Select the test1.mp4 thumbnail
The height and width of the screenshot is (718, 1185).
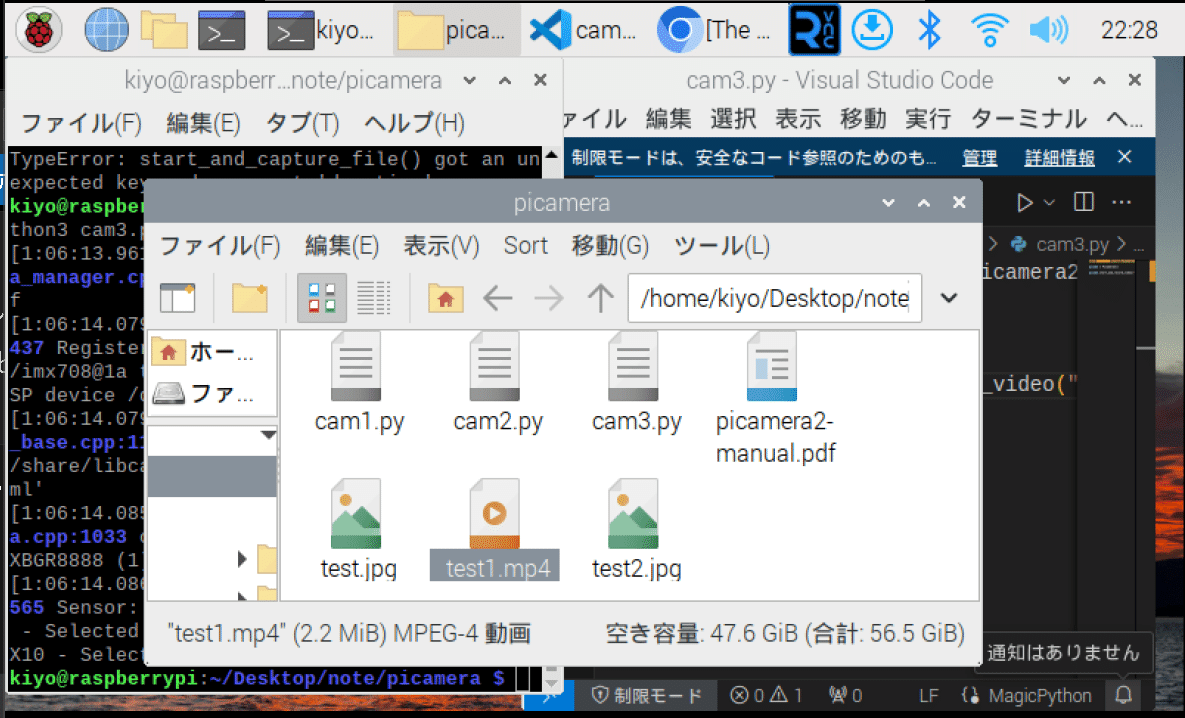[494, 513]
